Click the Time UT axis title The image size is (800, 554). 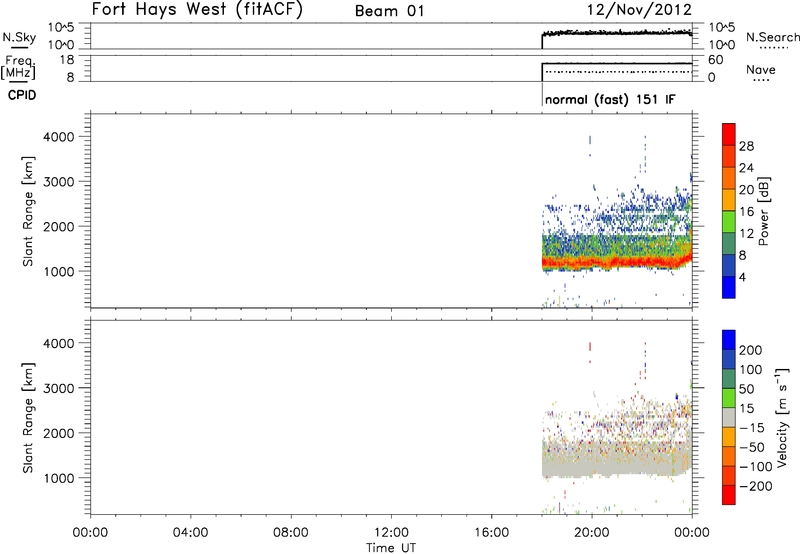tap(391, 548)
